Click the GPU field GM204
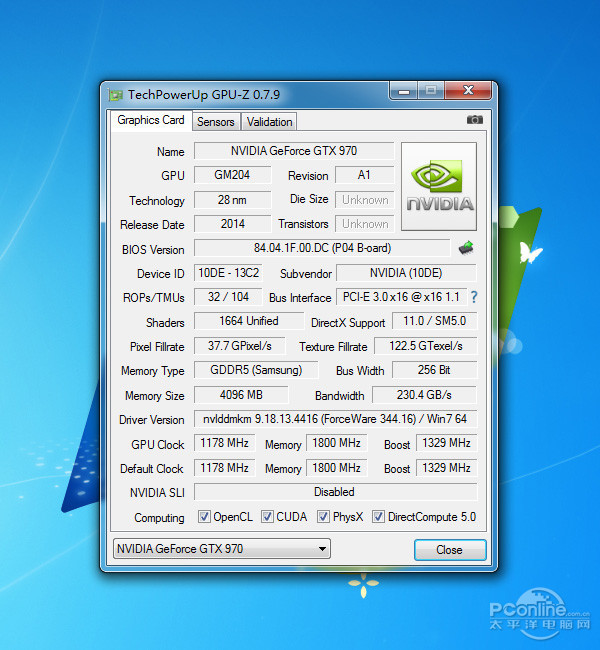This screenshot has width=600, height=650. (x=233, y=175)
